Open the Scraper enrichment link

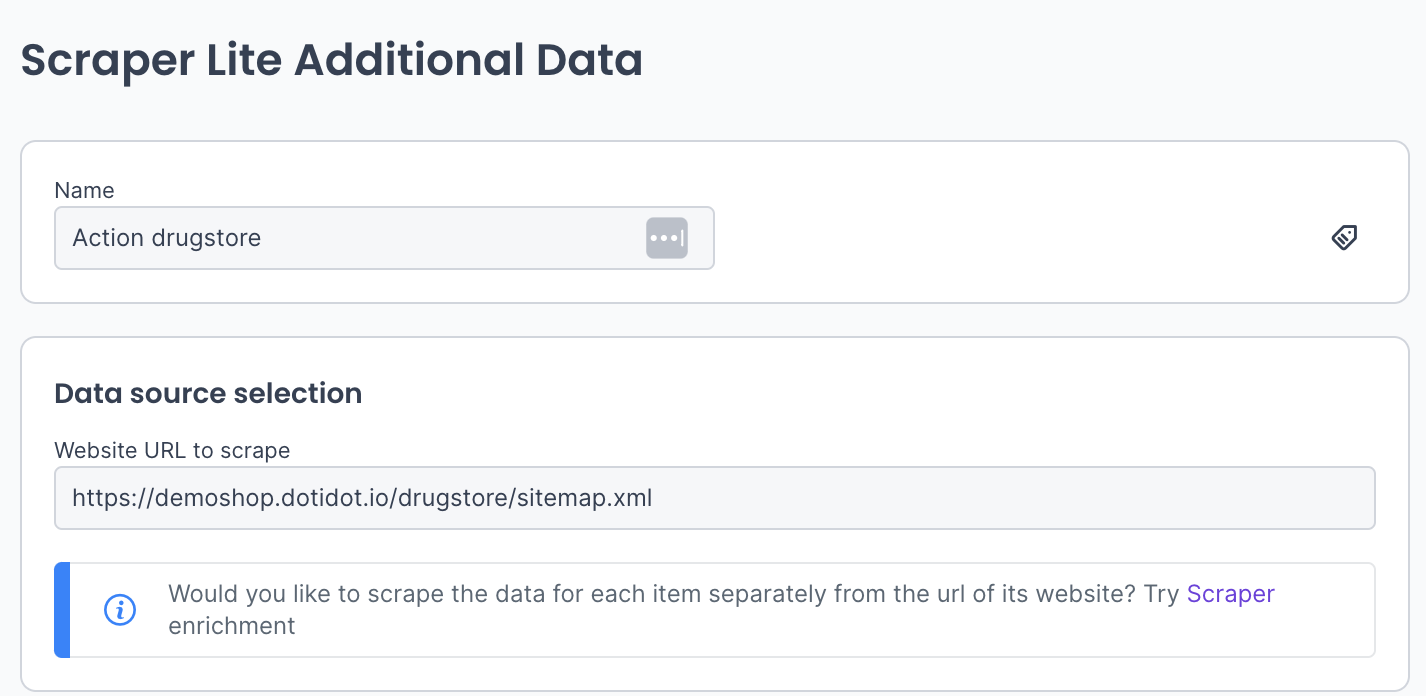click(x=1230, y=594)
